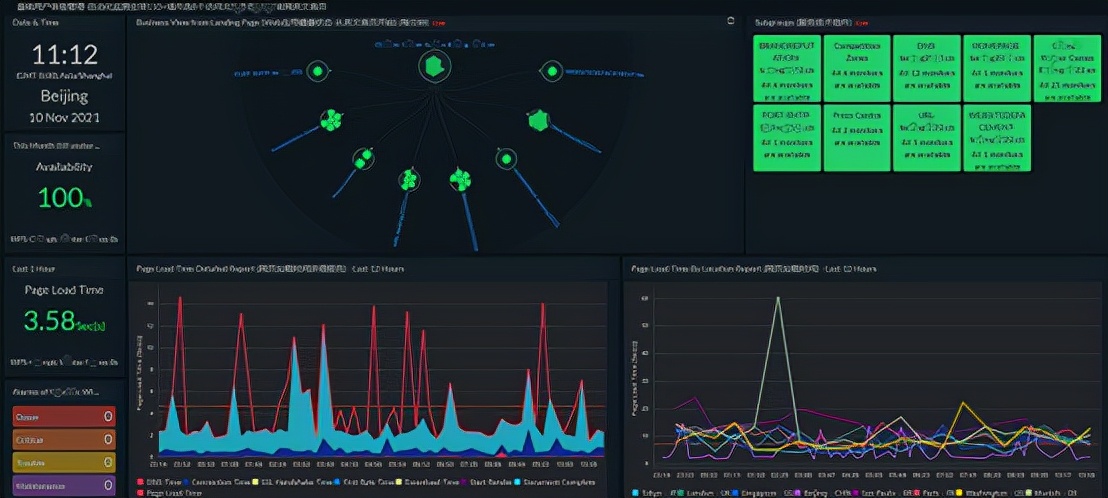Click the left flower-shaped cluster node
Image resolution: width=1108 pixels, height=498 pixels.
click(x=330, y=120)
